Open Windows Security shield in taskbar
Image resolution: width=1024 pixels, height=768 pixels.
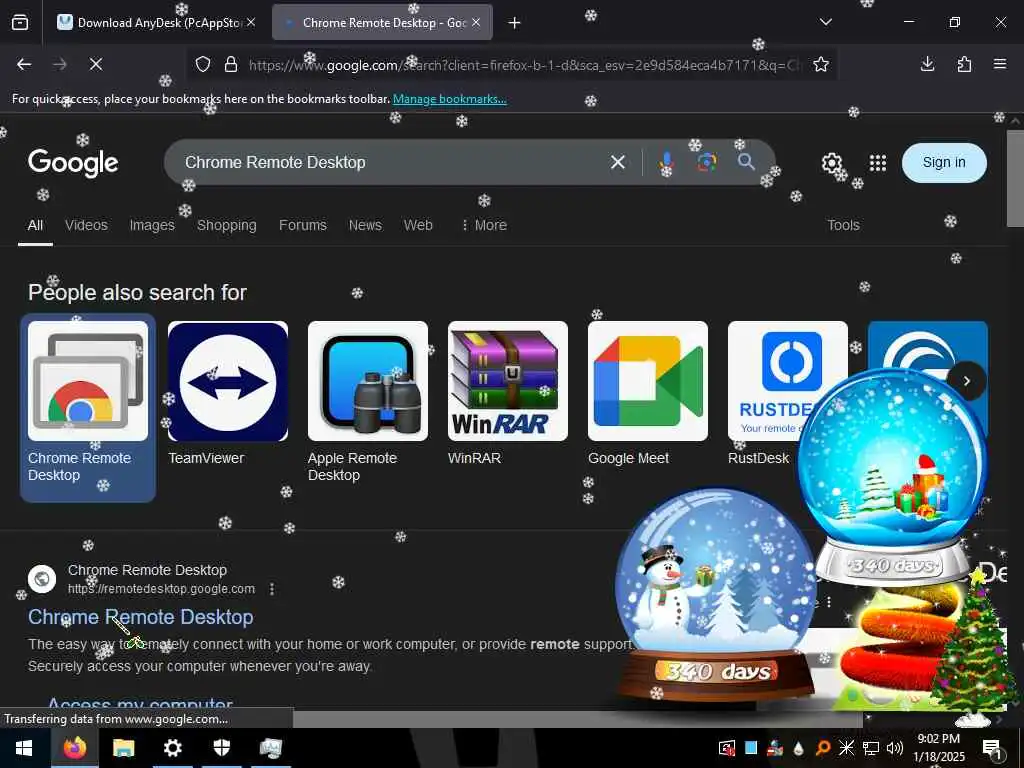tap(222, 748)
